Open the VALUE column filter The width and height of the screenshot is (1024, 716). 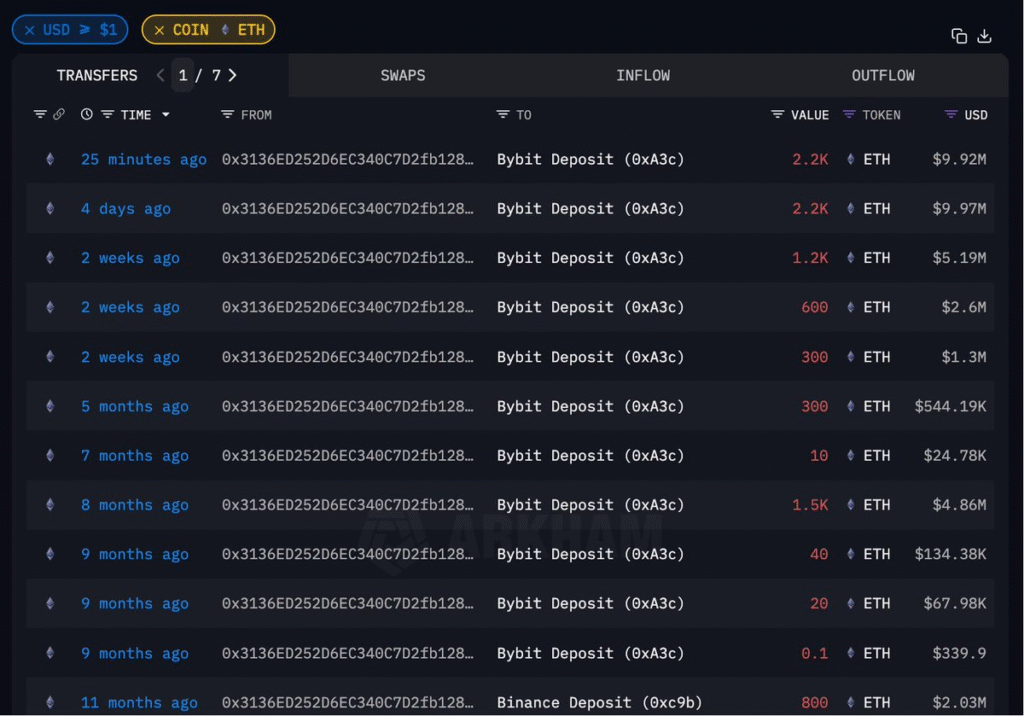(x=777, y=115)
